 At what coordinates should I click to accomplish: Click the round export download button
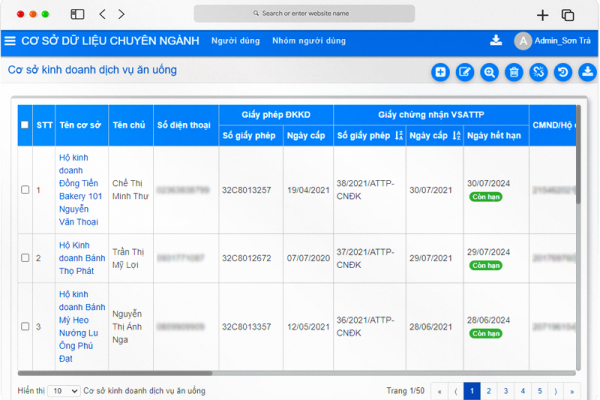coord(587,72)
